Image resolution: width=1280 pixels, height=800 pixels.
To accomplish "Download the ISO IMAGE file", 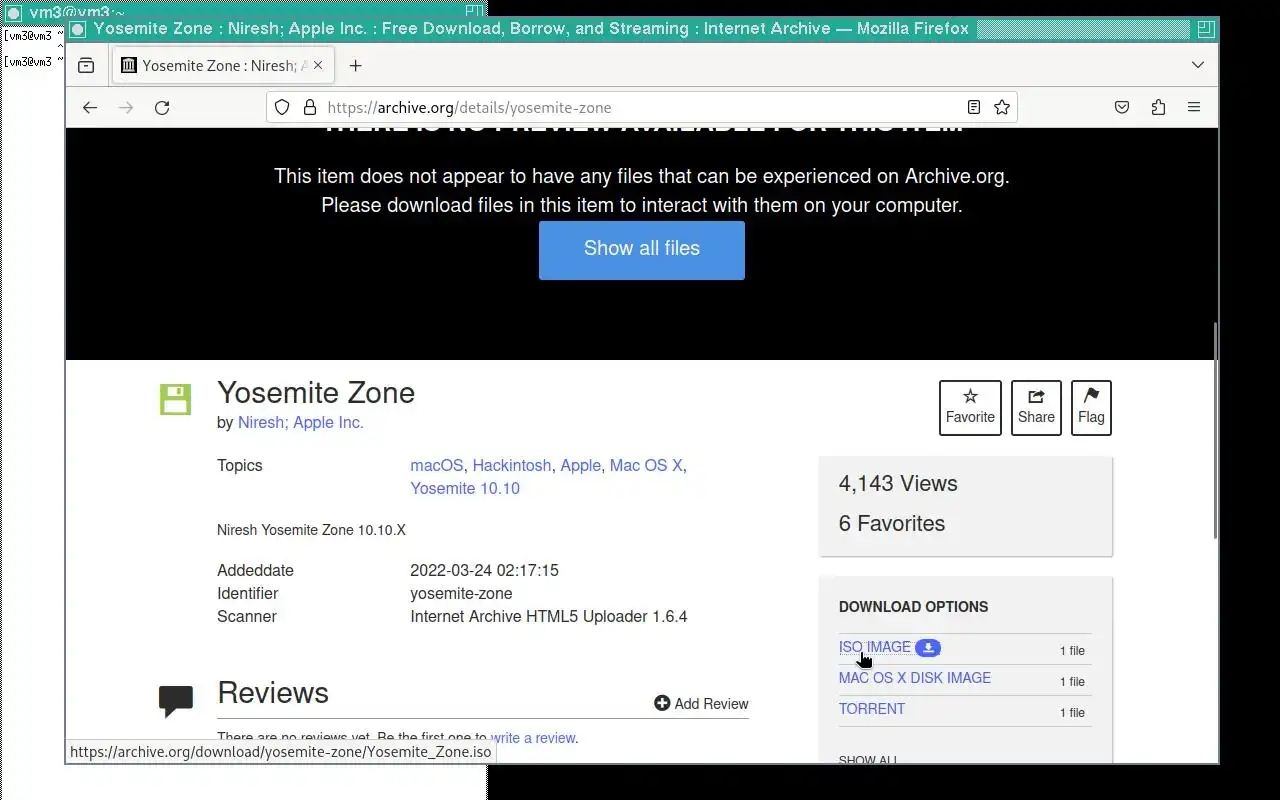I will click(x=875, y=647).
